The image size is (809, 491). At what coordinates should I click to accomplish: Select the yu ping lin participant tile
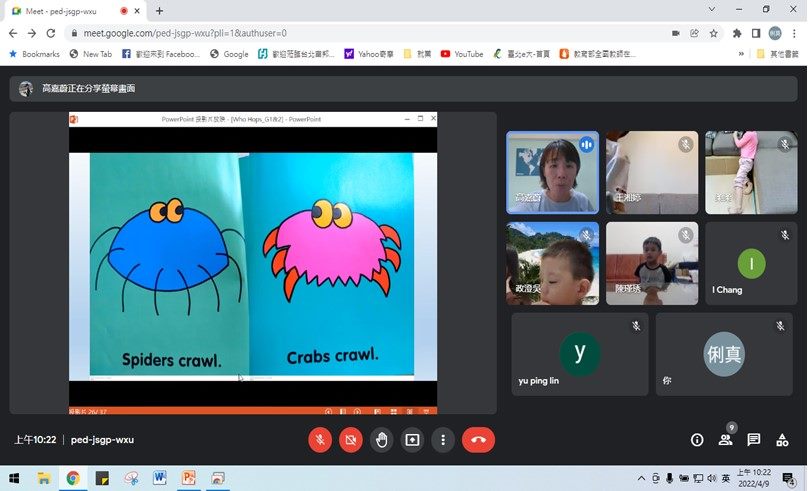pyautogui.click(x=579, y=354)
